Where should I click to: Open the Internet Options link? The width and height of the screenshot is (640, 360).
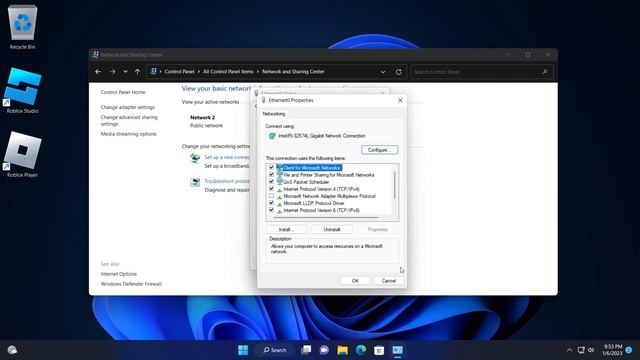point(119,274)
